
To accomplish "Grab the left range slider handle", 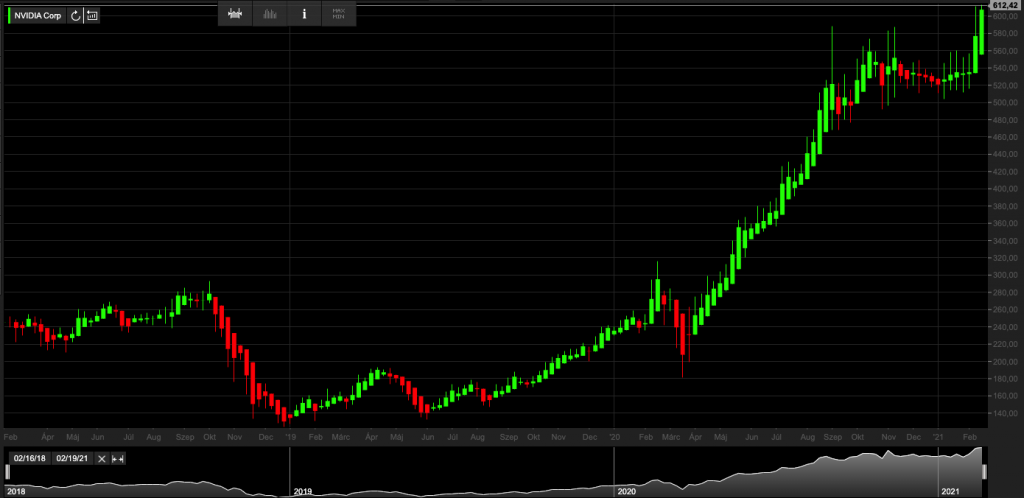I will click(x=7, y=471).
